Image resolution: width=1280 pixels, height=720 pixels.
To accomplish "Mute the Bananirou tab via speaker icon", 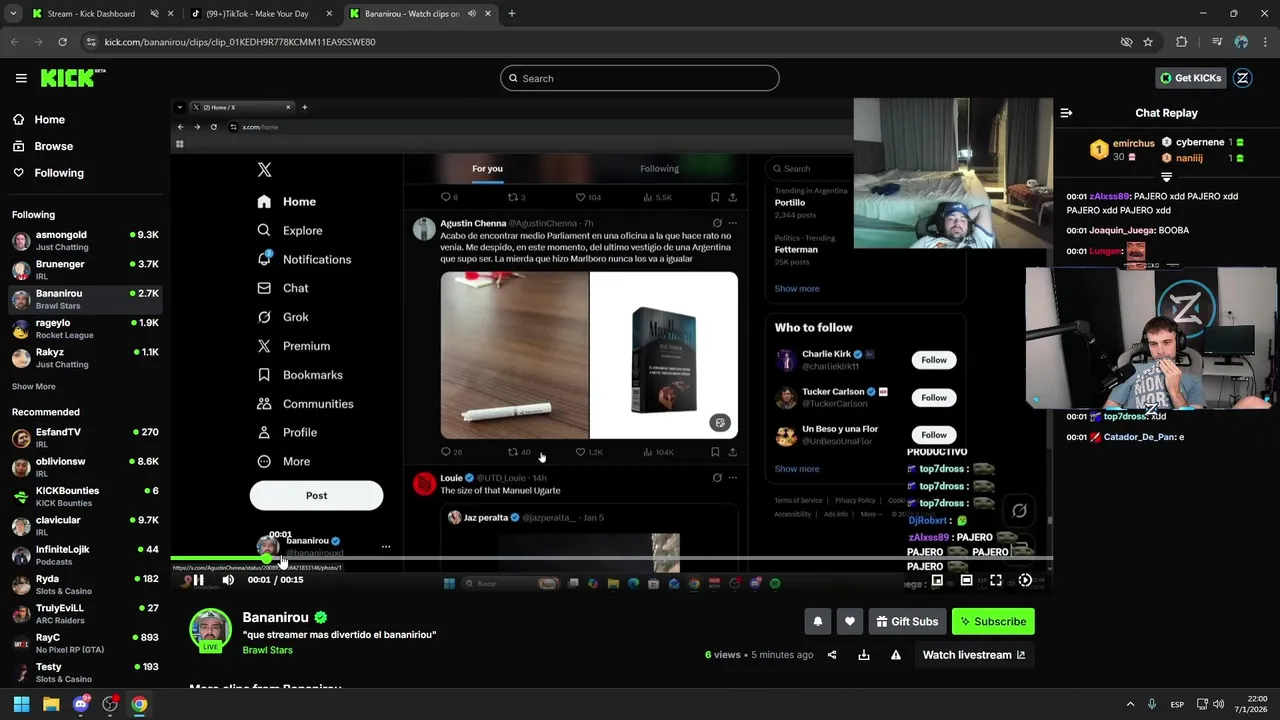I will pyautogui.click(x=471, y=14).
